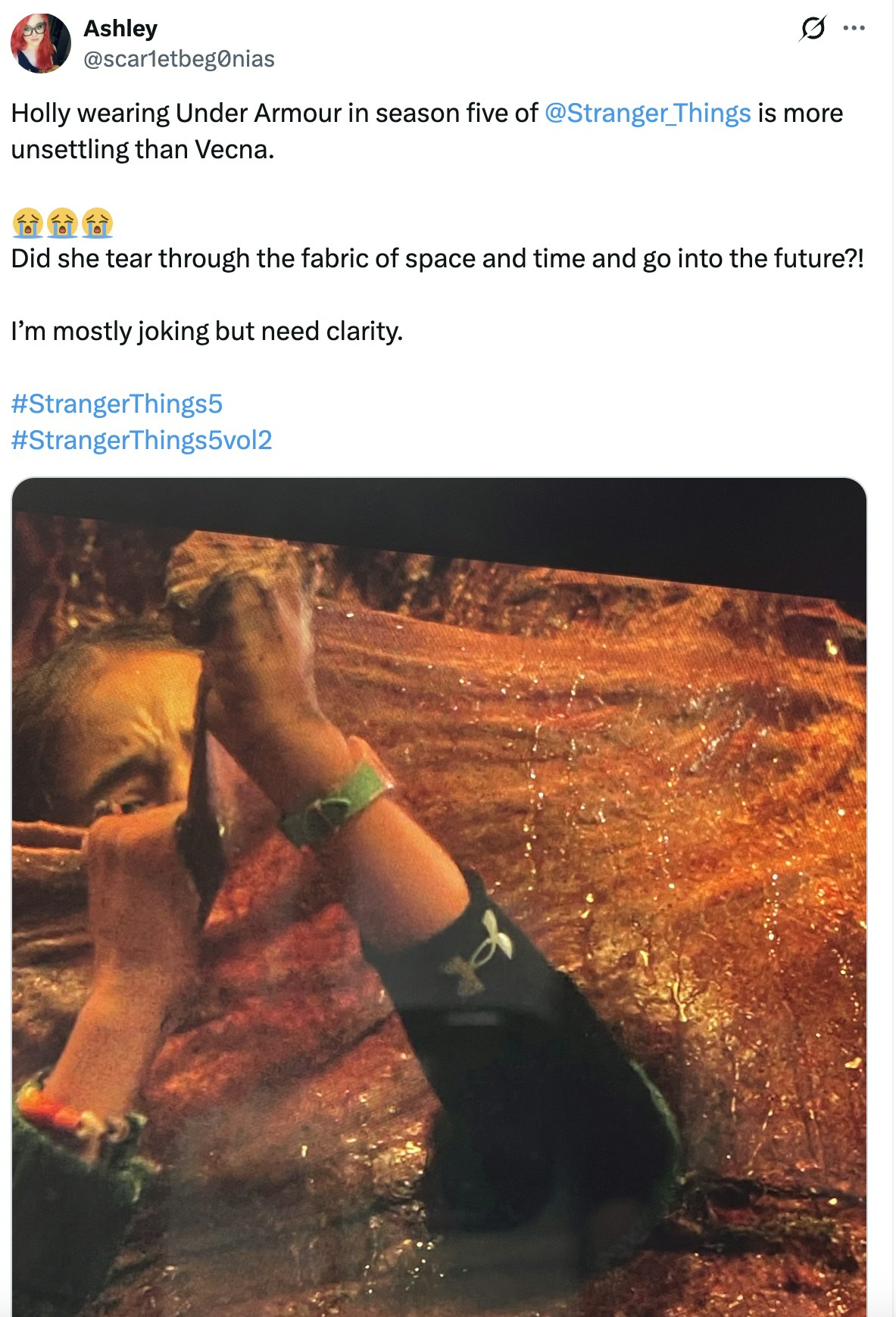Visit the @scar1etbeg0nias handle
This screenshot has width=896, height=1317.
pyautogui.click(x=179, y=59)
